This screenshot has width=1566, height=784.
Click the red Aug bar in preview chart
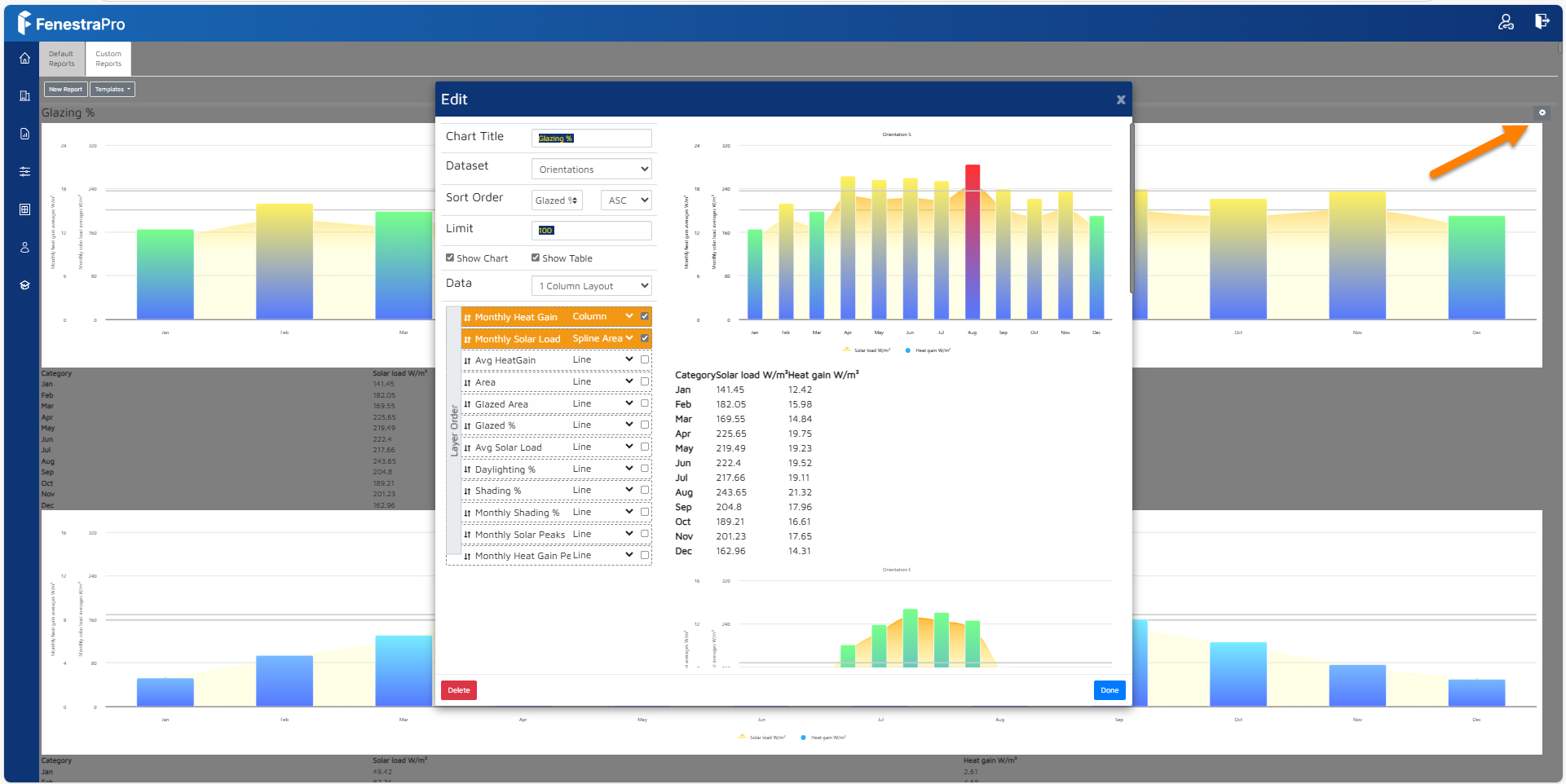click(x=973, y=241)
